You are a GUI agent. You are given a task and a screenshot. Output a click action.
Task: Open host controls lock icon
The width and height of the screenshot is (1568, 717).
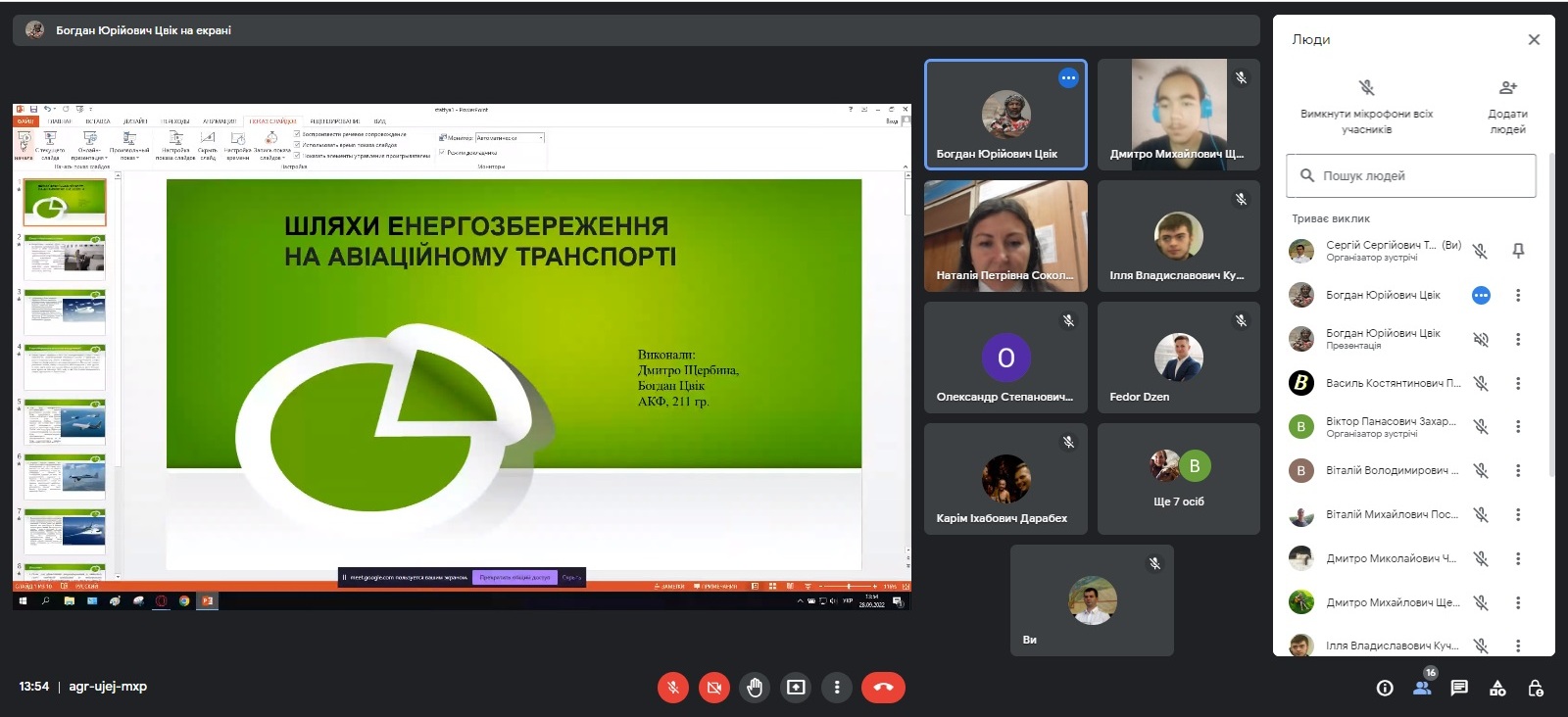tap(1536, 688)
